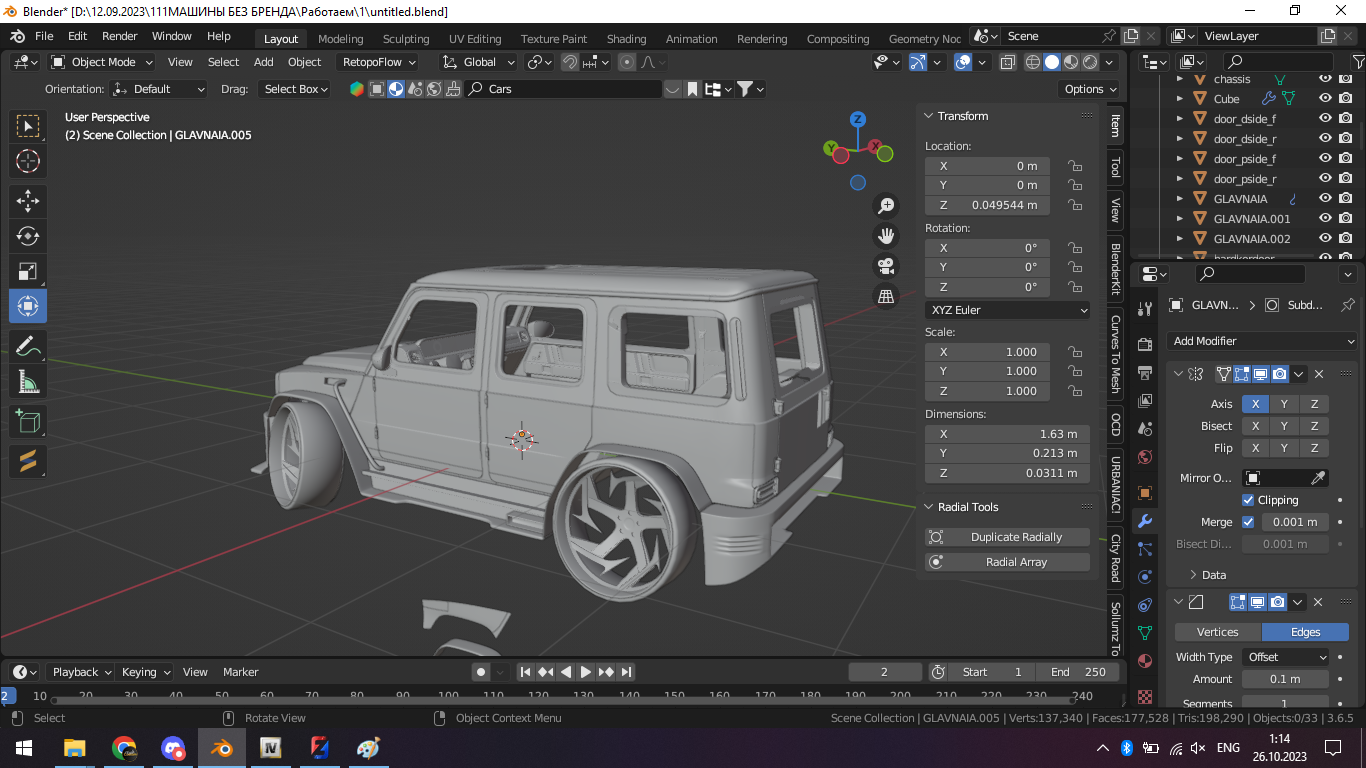Toggle Flip X axis in Mirror modifier

[1255, 448]
